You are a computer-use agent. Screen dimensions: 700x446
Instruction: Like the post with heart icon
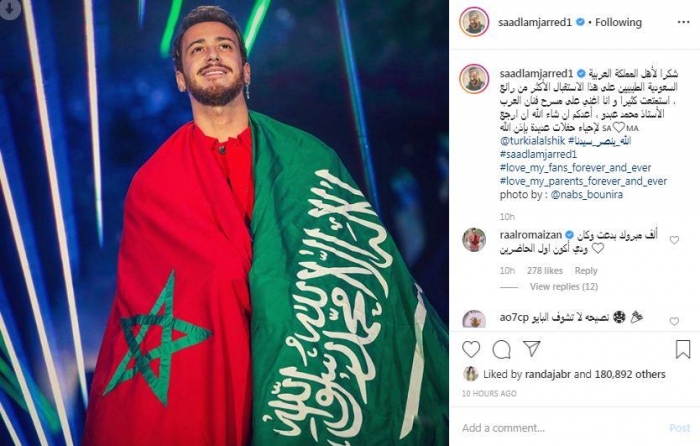point(471,350)
